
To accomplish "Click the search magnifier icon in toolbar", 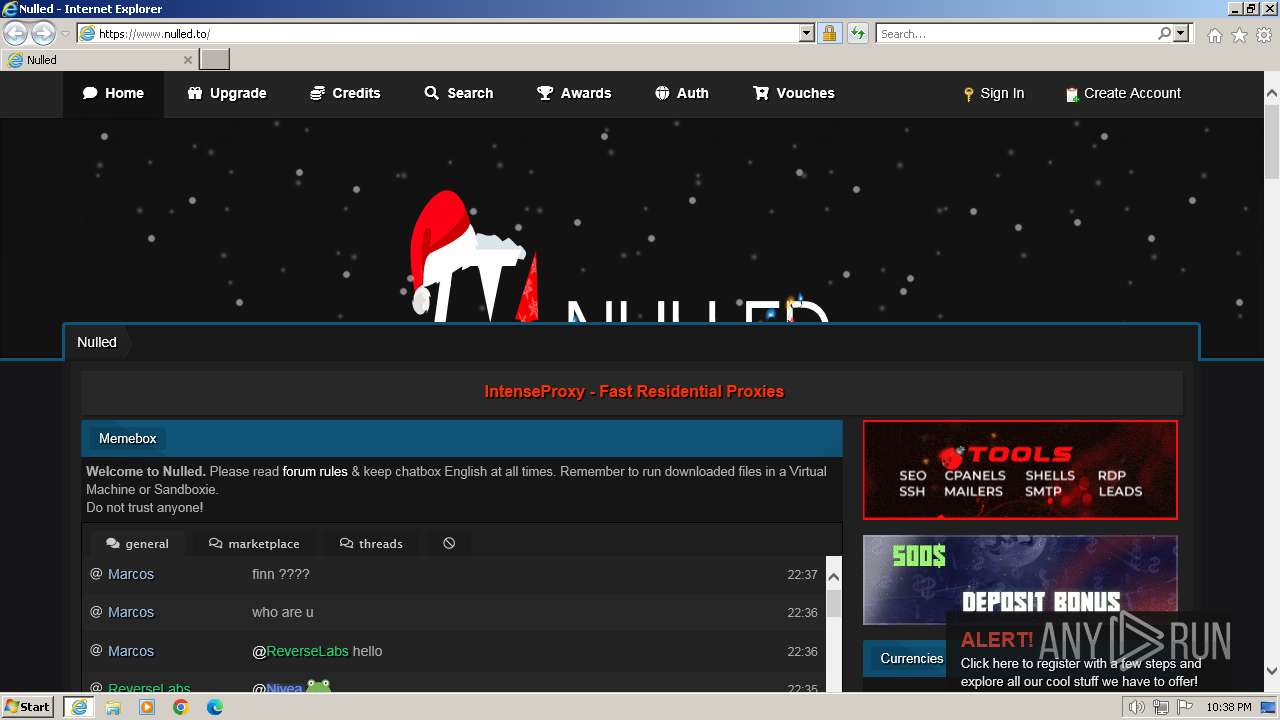I will tap(1164, 33).
